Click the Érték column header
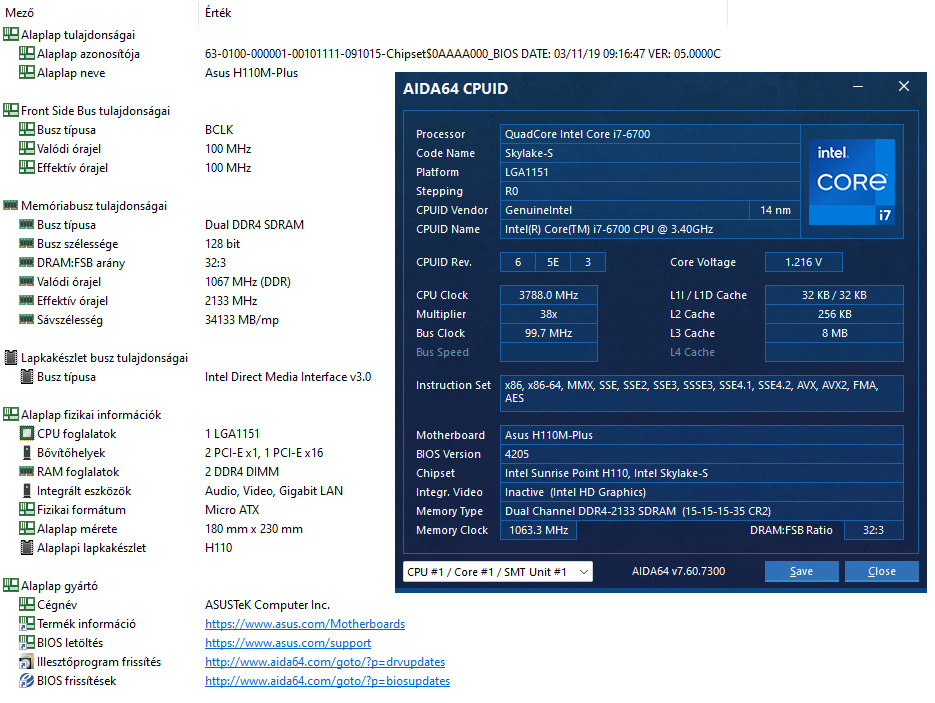 pyautogui.click(x=463, y=13)
